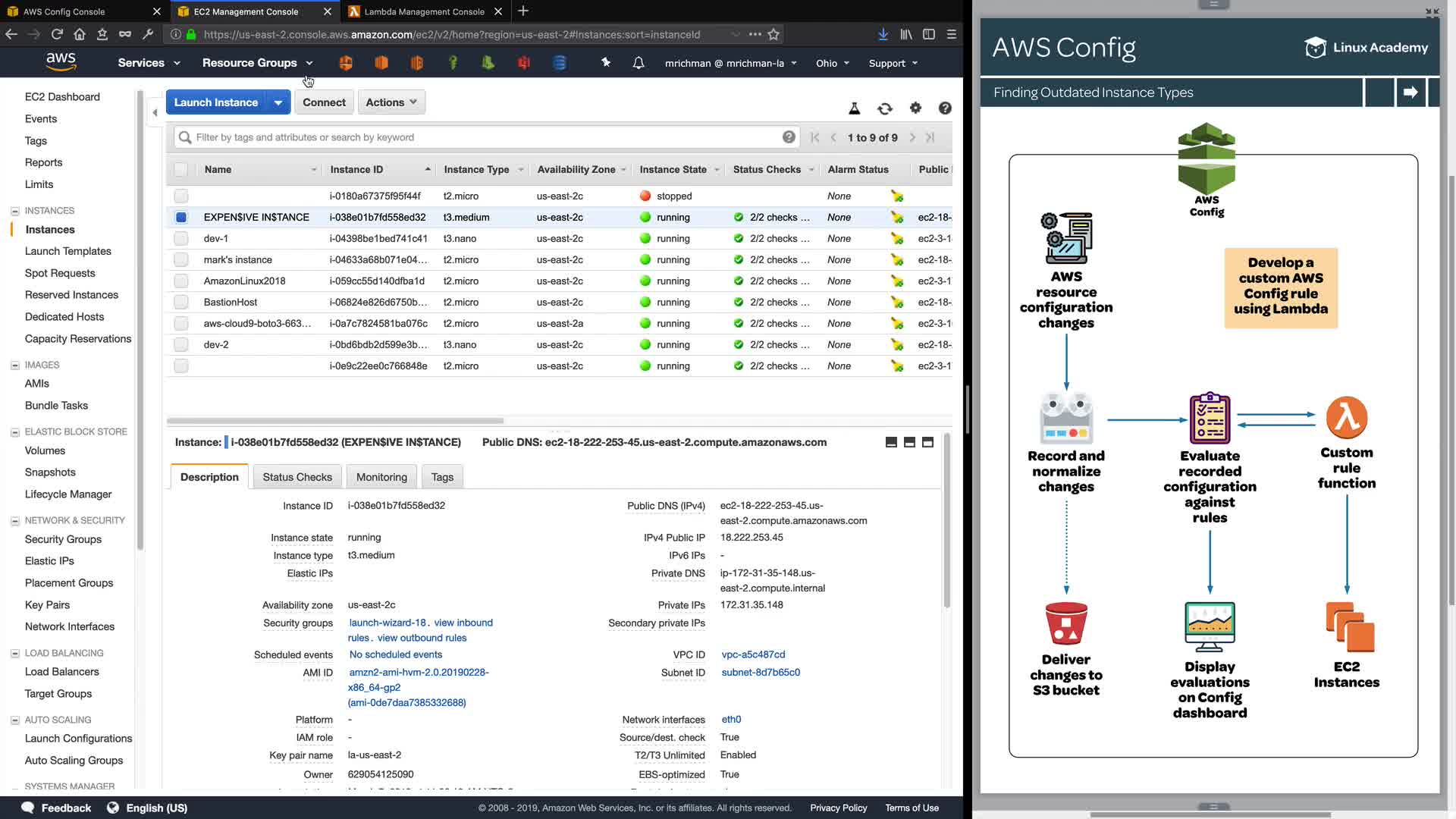The width and height of the screenshot is (1456, 819).
Task: Expand the Ohio region dropdown
Action: pyautogui.click(x=833, y=64)
